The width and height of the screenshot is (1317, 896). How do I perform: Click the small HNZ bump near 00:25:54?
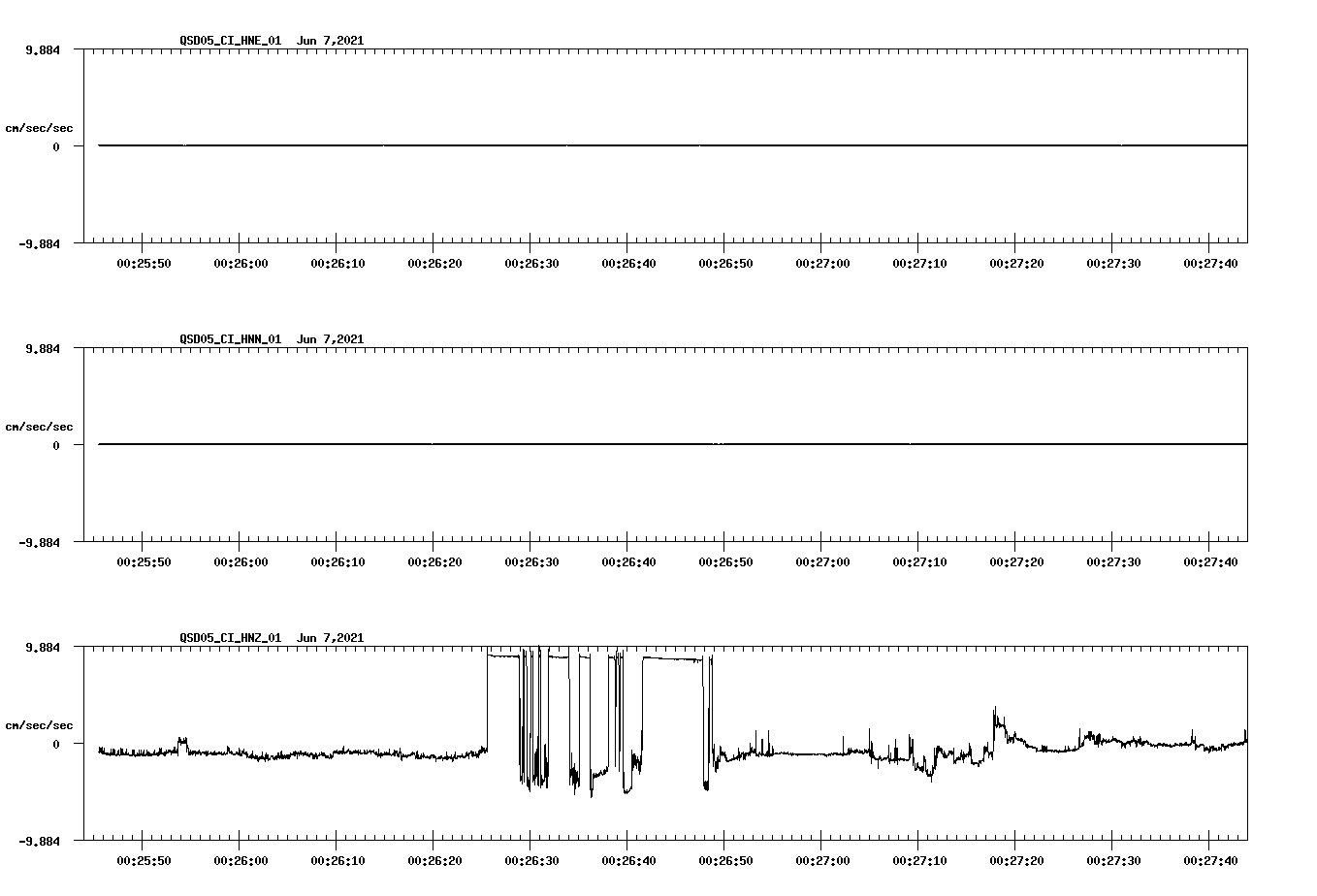182,743
